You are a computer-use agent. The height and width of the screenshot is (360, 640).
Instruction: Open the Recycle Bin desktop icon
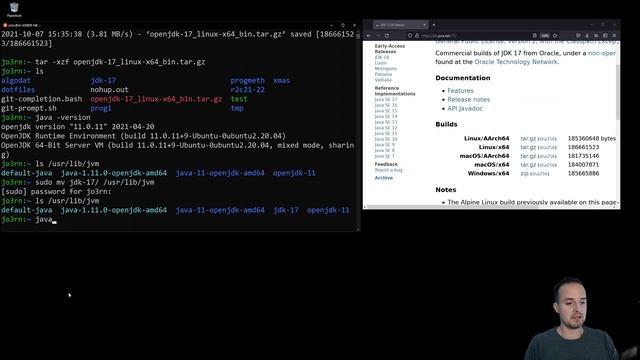tap(14, 9)
